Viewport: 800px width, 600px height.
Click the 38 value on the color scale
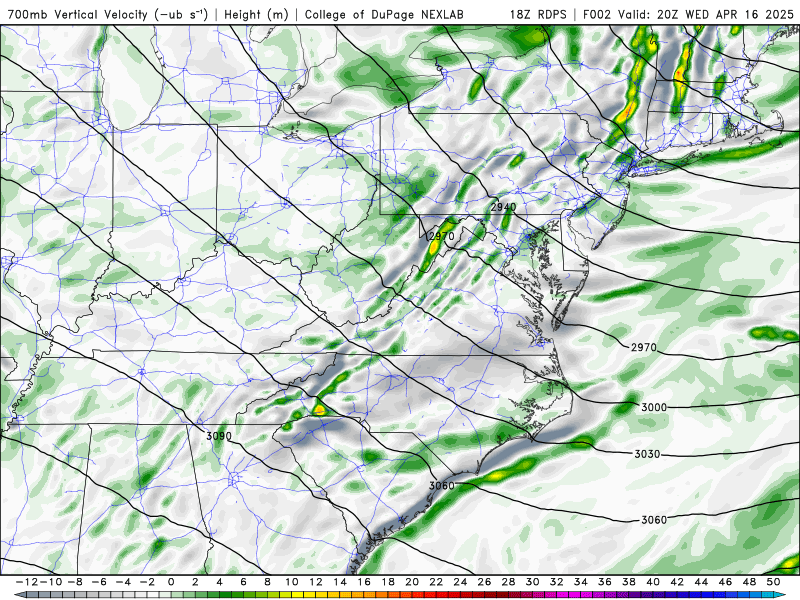coord(629,582)
